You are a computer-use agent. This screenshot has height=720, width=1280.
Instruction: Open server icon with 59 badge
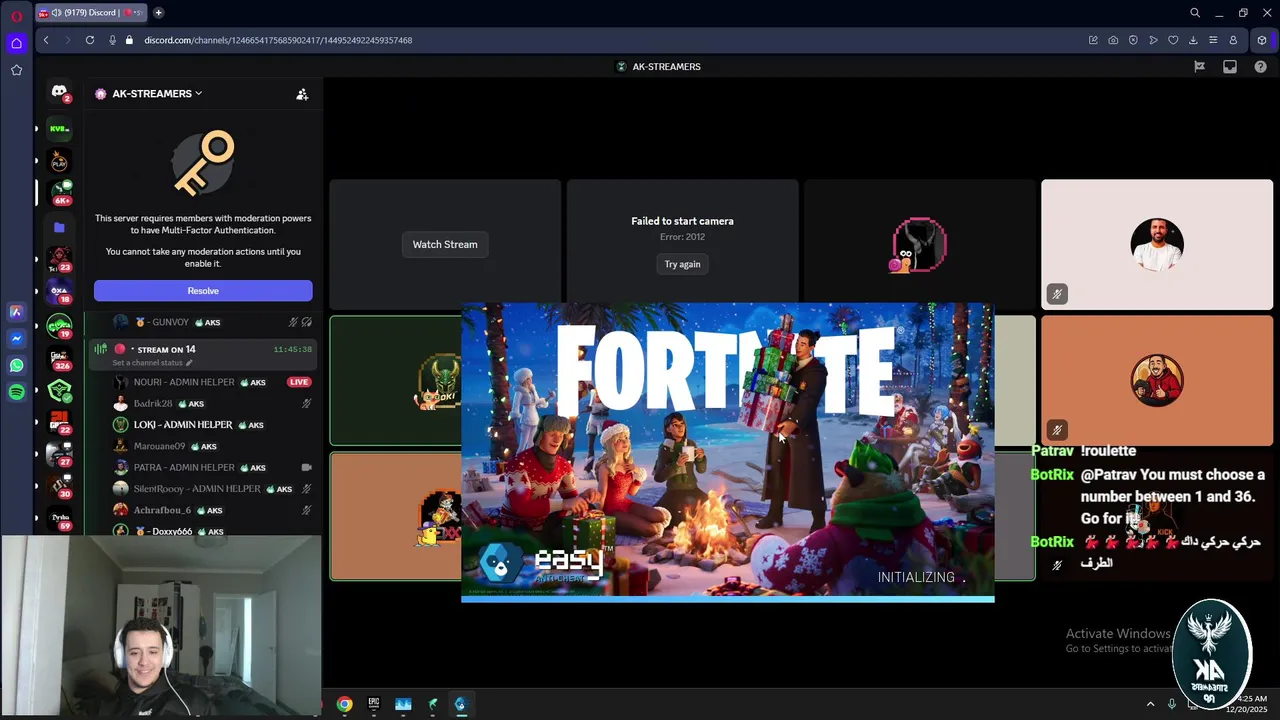59,519
